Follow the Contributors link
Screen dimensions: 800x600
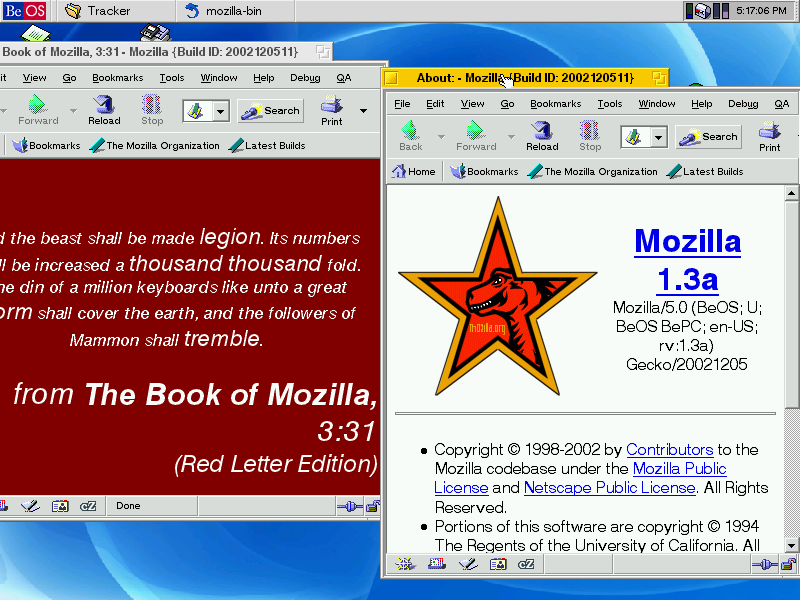[669, 449]
